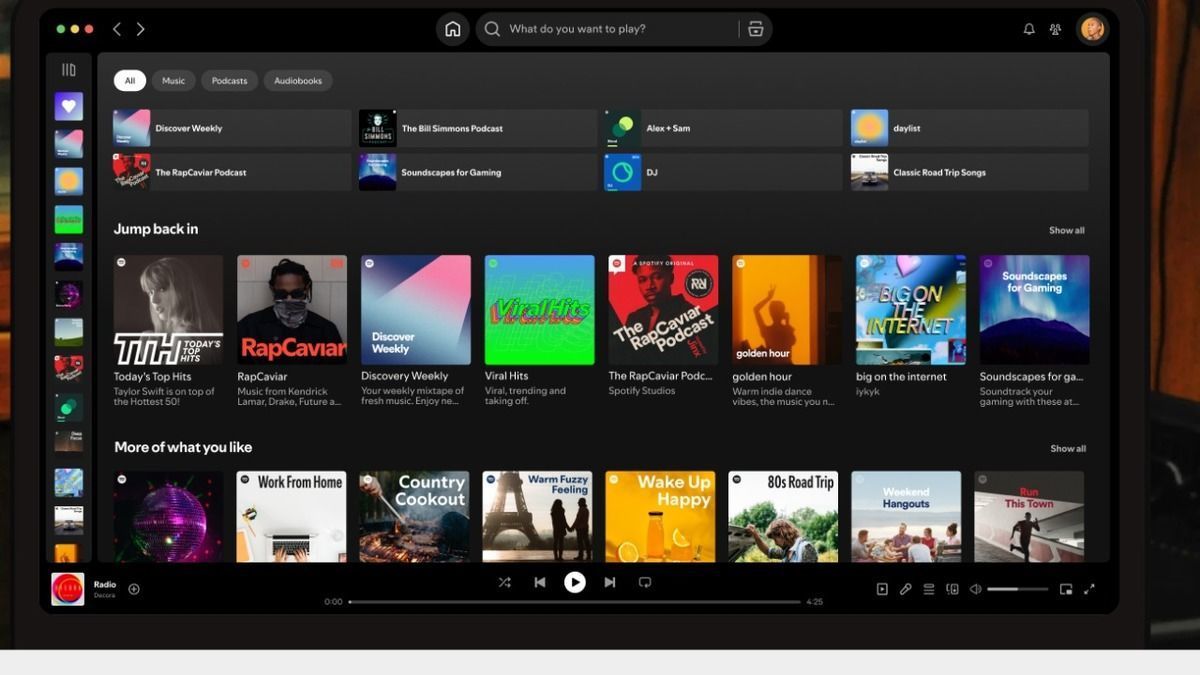Image resolution: width=1200 pixels, height=675 pixels.
Task: Open Now Playing view icon
Action: pyautogui.click(x=882, y=589)
